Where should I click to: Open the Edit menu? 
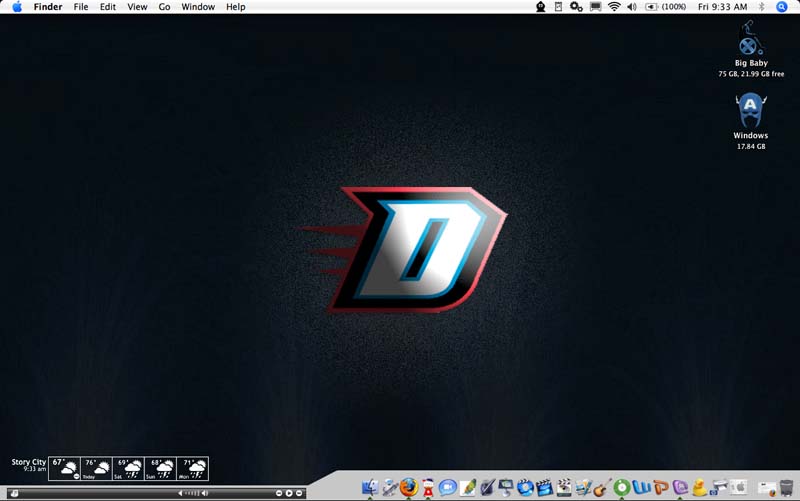pyautogui.click(x=108, y=7)
